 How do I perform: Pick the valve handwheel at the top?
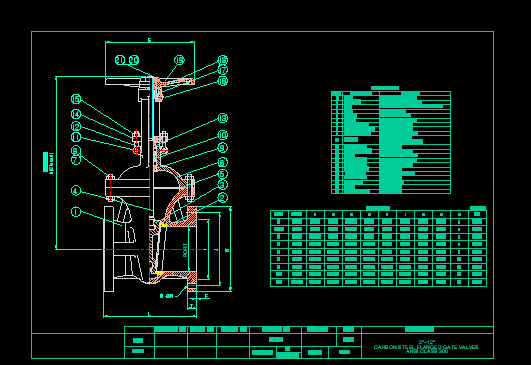pos(150,81)
